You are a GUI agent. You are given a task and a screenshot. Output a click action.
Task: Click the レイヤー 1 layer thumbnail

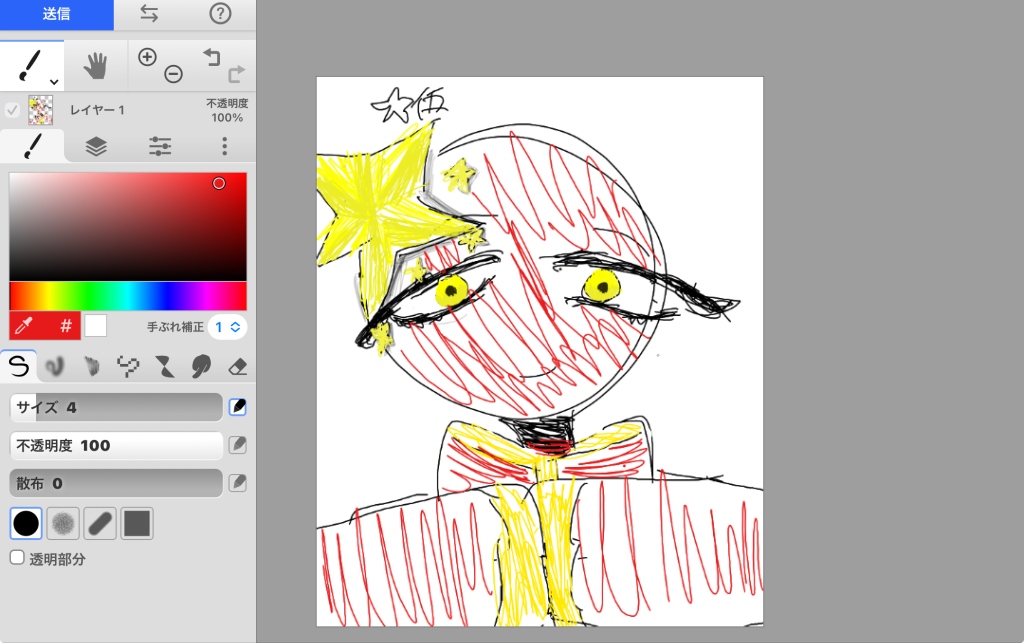tap(40, 110)
